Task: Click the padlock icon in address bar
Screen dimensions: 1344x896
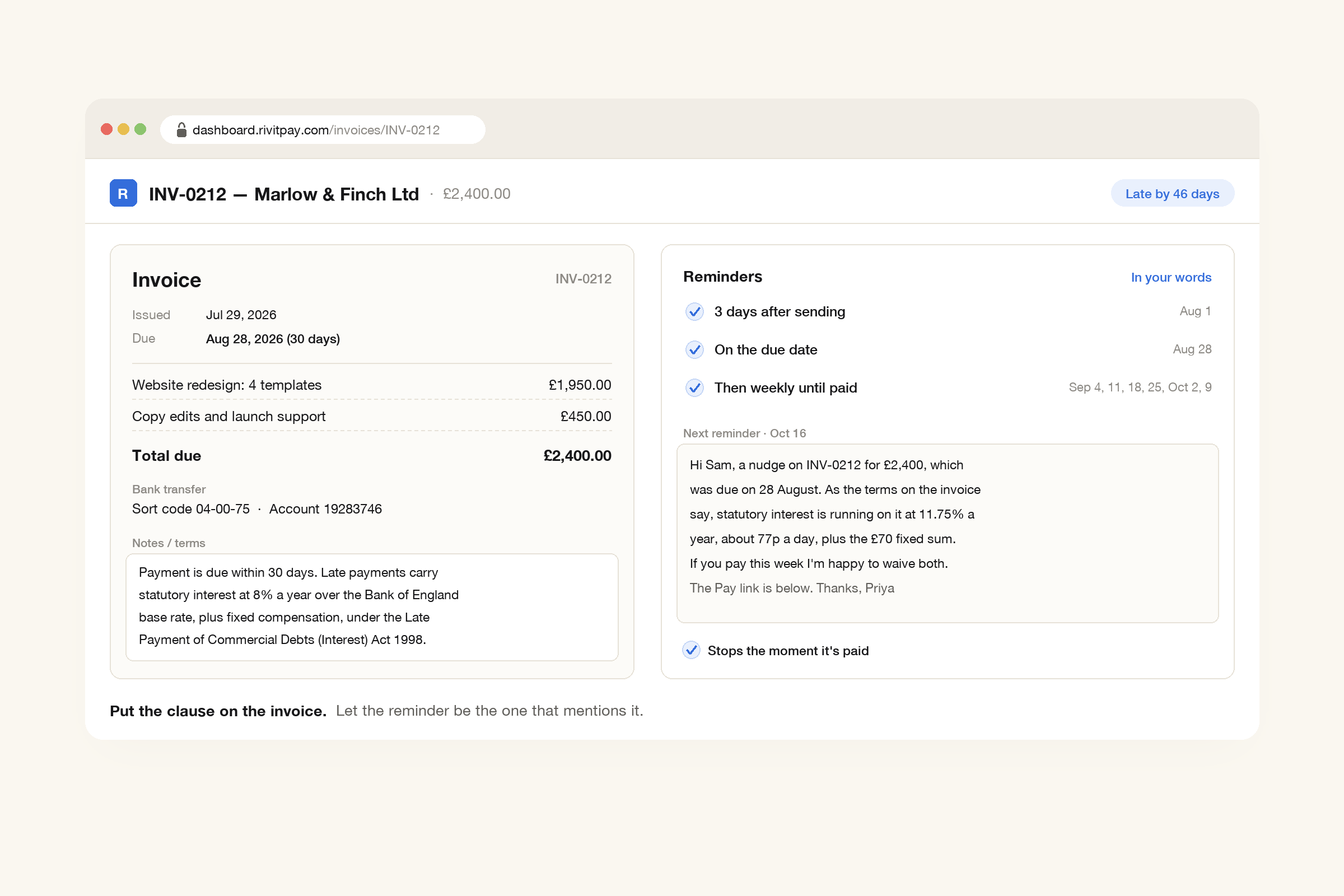Action: (x=181, y=130)
